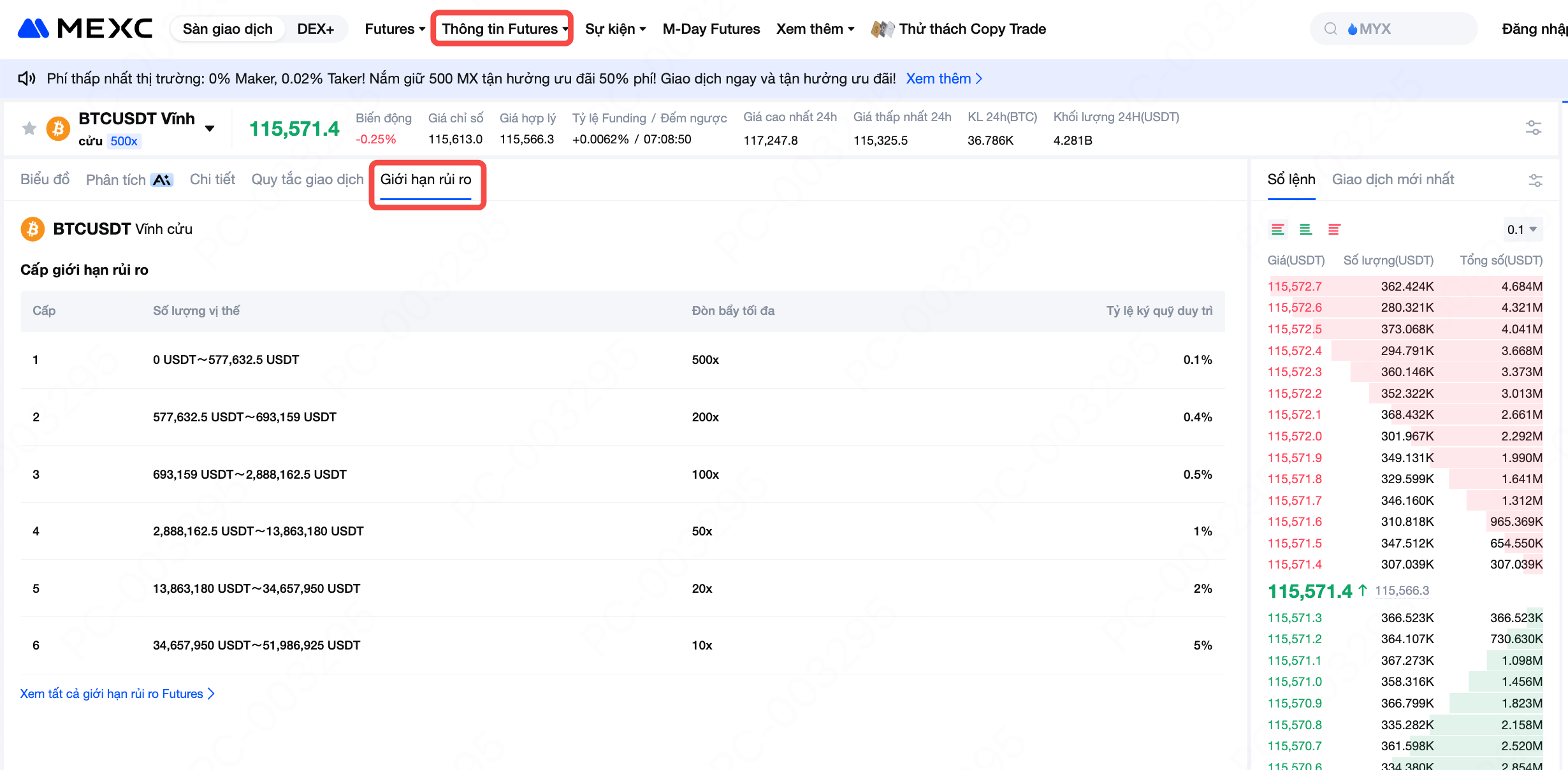Open Xem tất cả giới hạn rủi ro Futures
Viewport: 1568px width, 770px height.
point(117,694)
